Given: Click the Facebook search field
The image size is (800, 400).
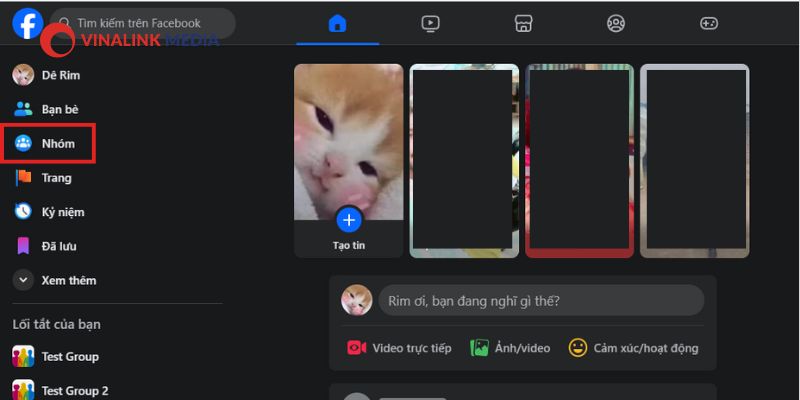Looking at the screenshot, I should [x=143, y=23].
